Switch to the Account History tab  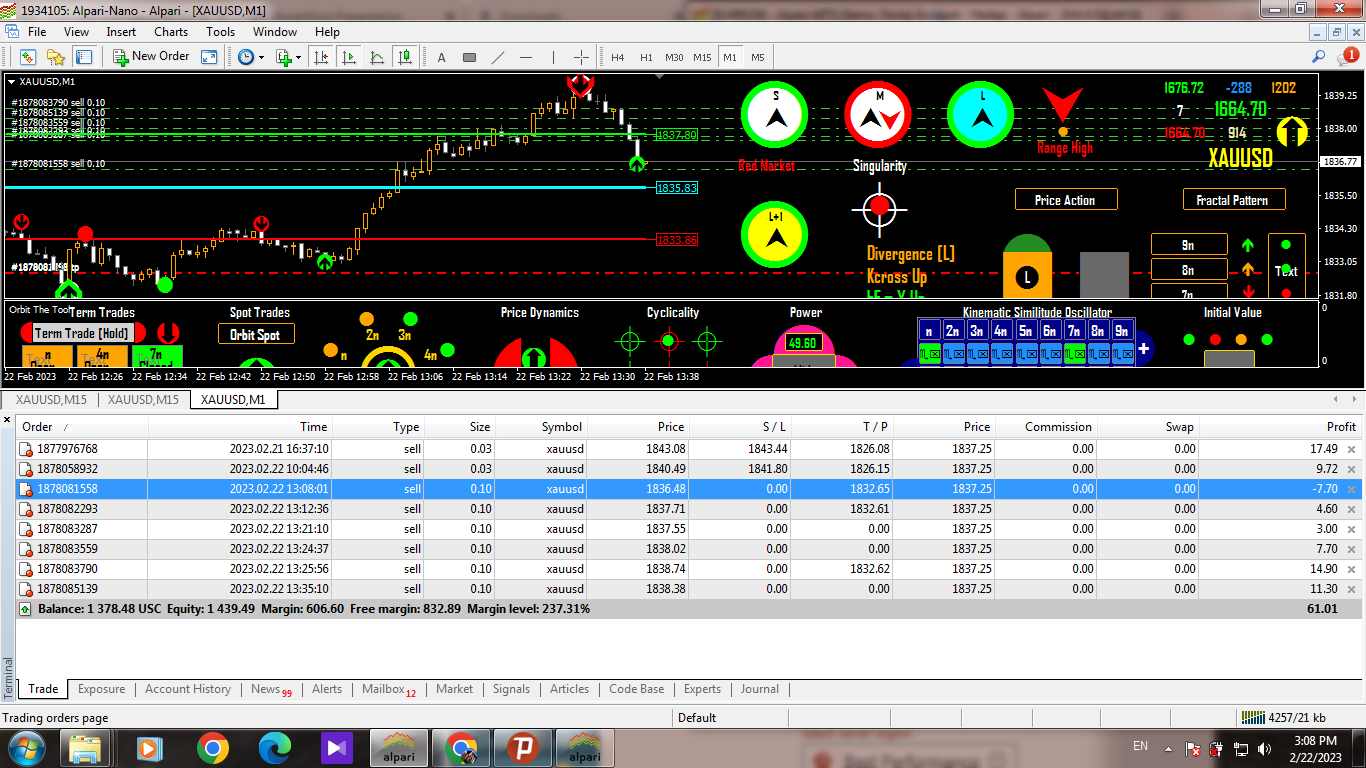click(x=187, y=689)
